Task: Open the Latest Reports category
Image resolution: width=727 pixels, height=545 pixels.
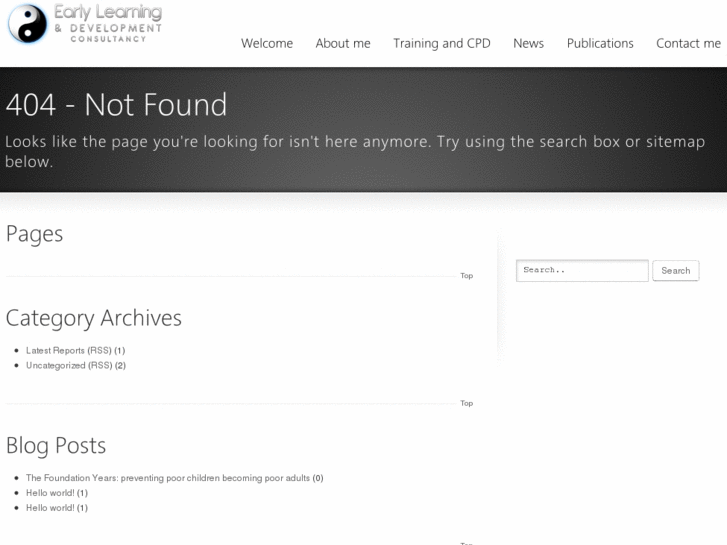Action: click(x=55, y=351)
